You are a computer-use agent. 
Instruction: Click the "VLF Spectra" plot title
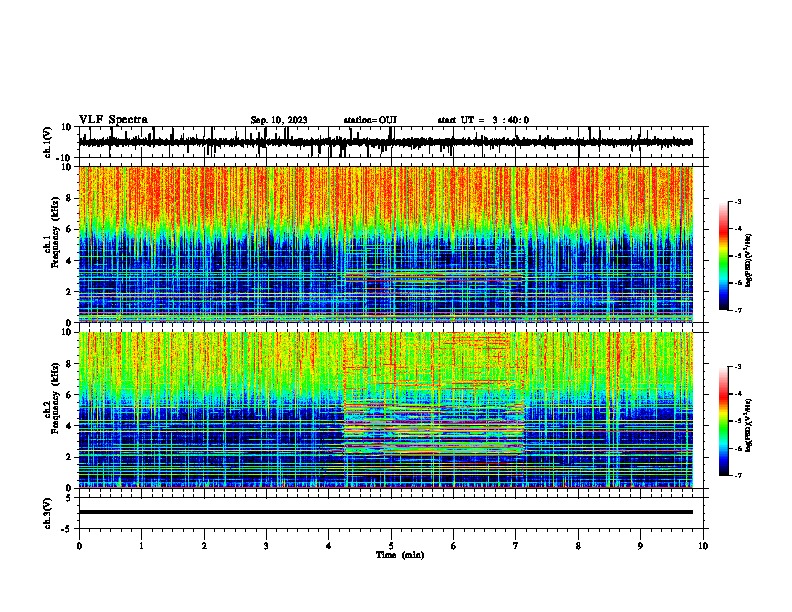[113, 120]
